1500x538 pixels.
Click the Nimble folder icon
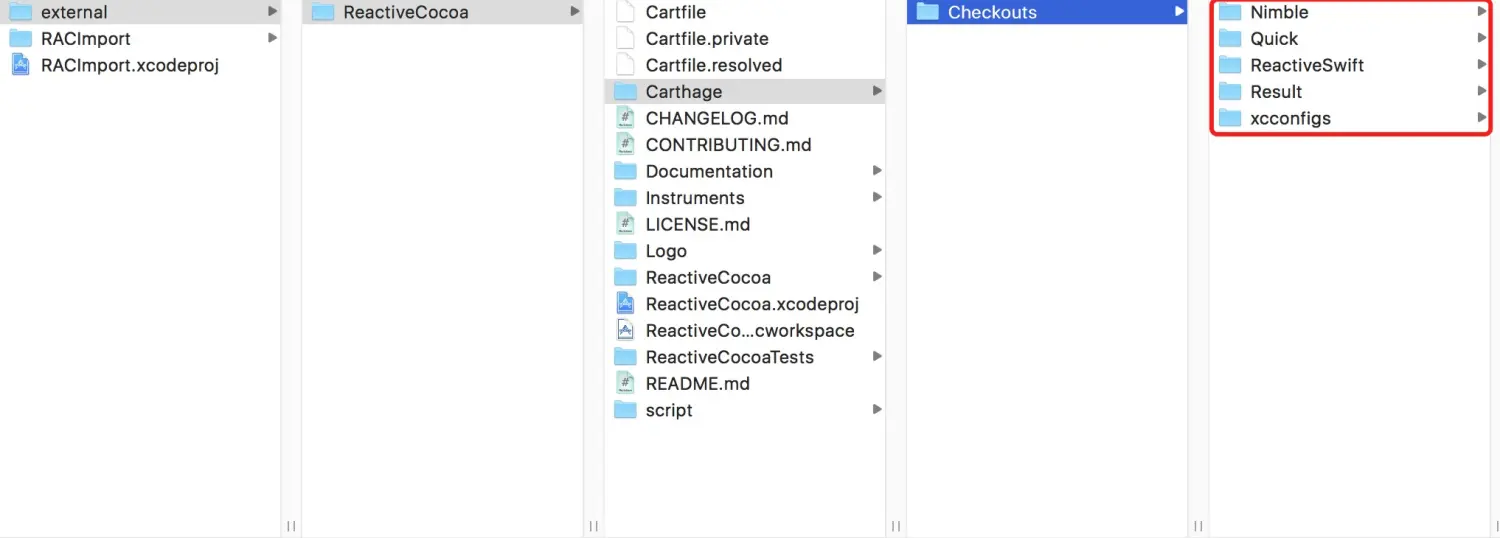[1230, 12]
